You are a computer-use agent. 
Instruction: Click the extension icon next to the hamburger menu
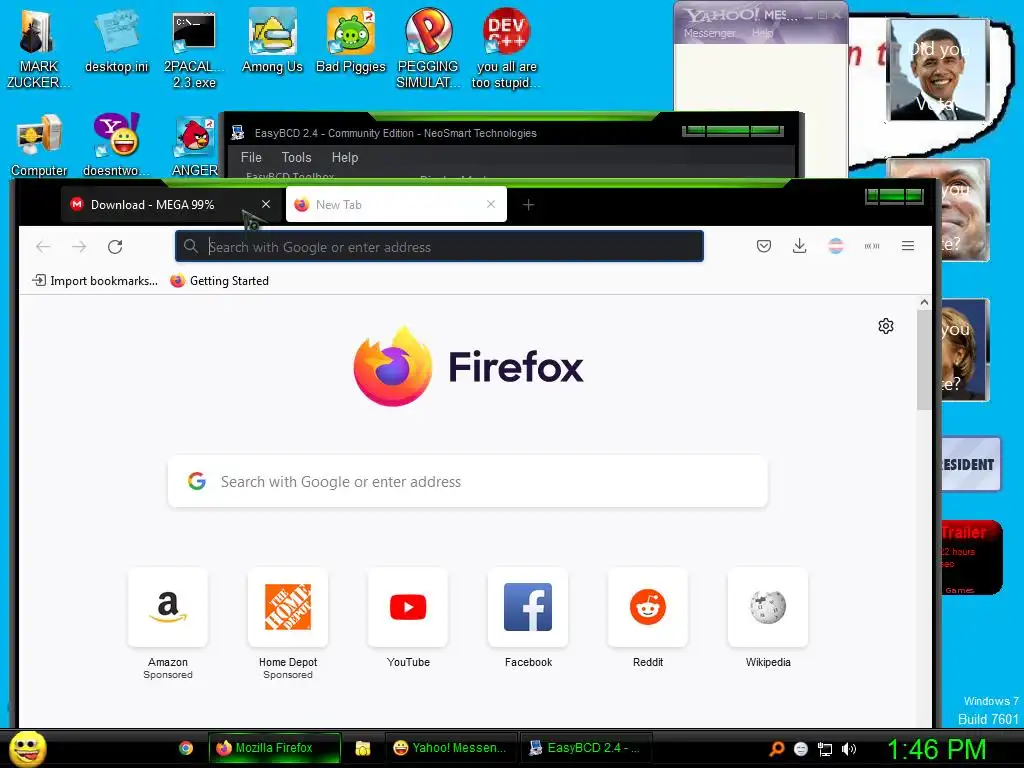coord(872,246)
